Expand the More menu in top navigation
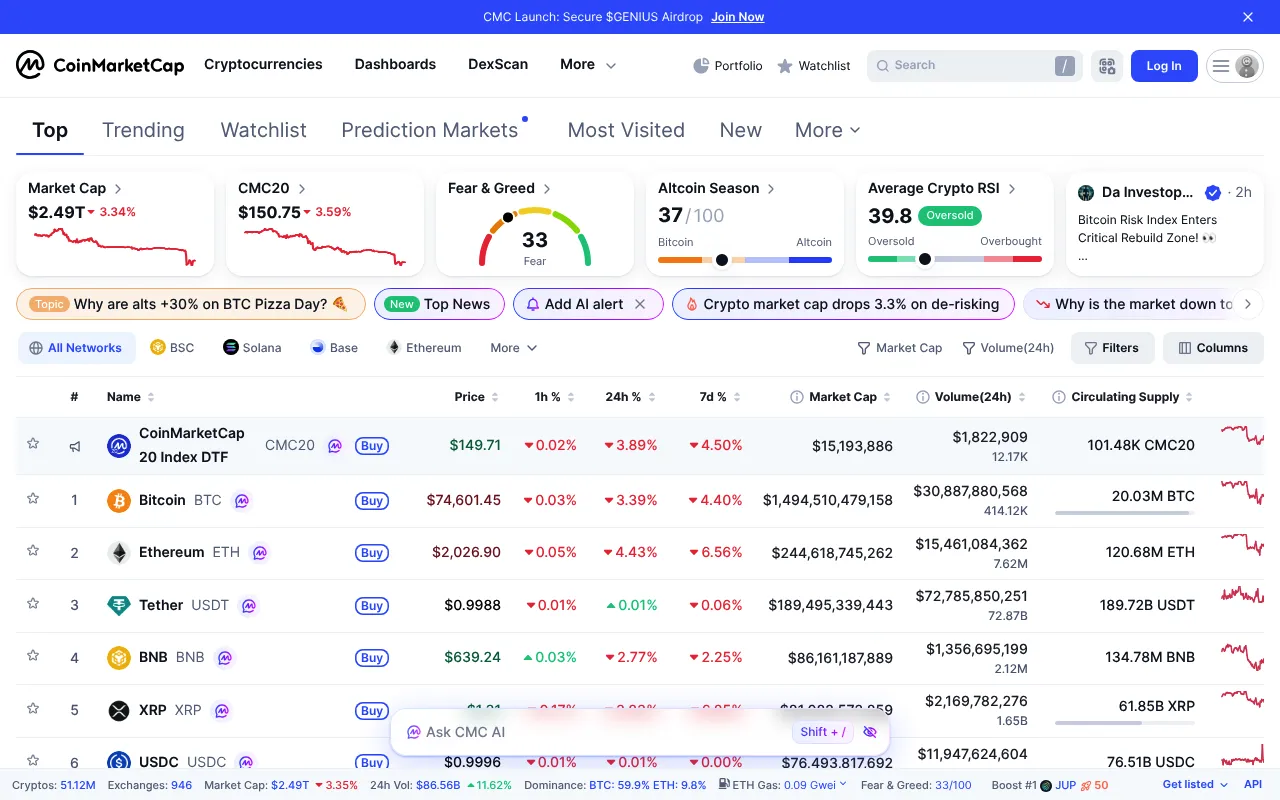This screenshot has height=800, width=1280. click(588, 65)
